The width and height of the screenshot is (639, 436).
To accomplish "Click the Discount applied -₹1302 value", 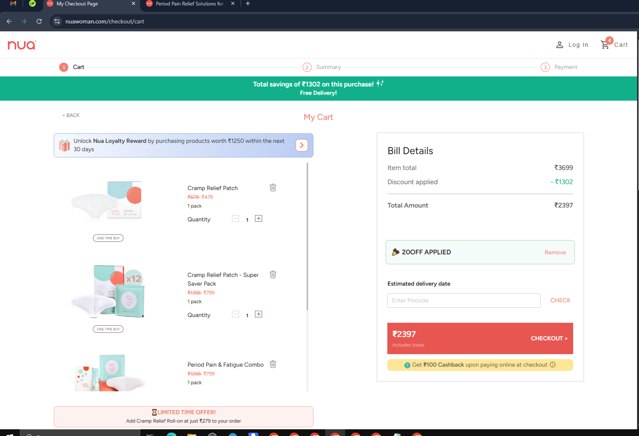I will coord(562,182).
